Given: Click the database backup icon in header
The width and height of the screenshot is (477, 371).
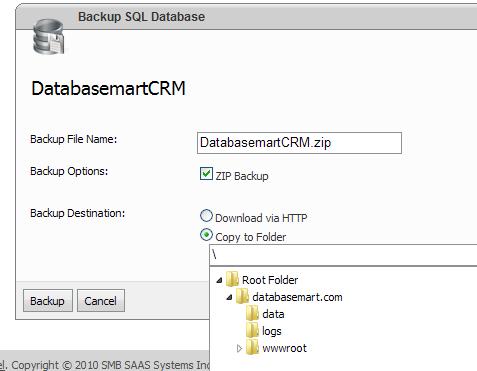Looking at the screenshot, I should click(x=49, y=37).
